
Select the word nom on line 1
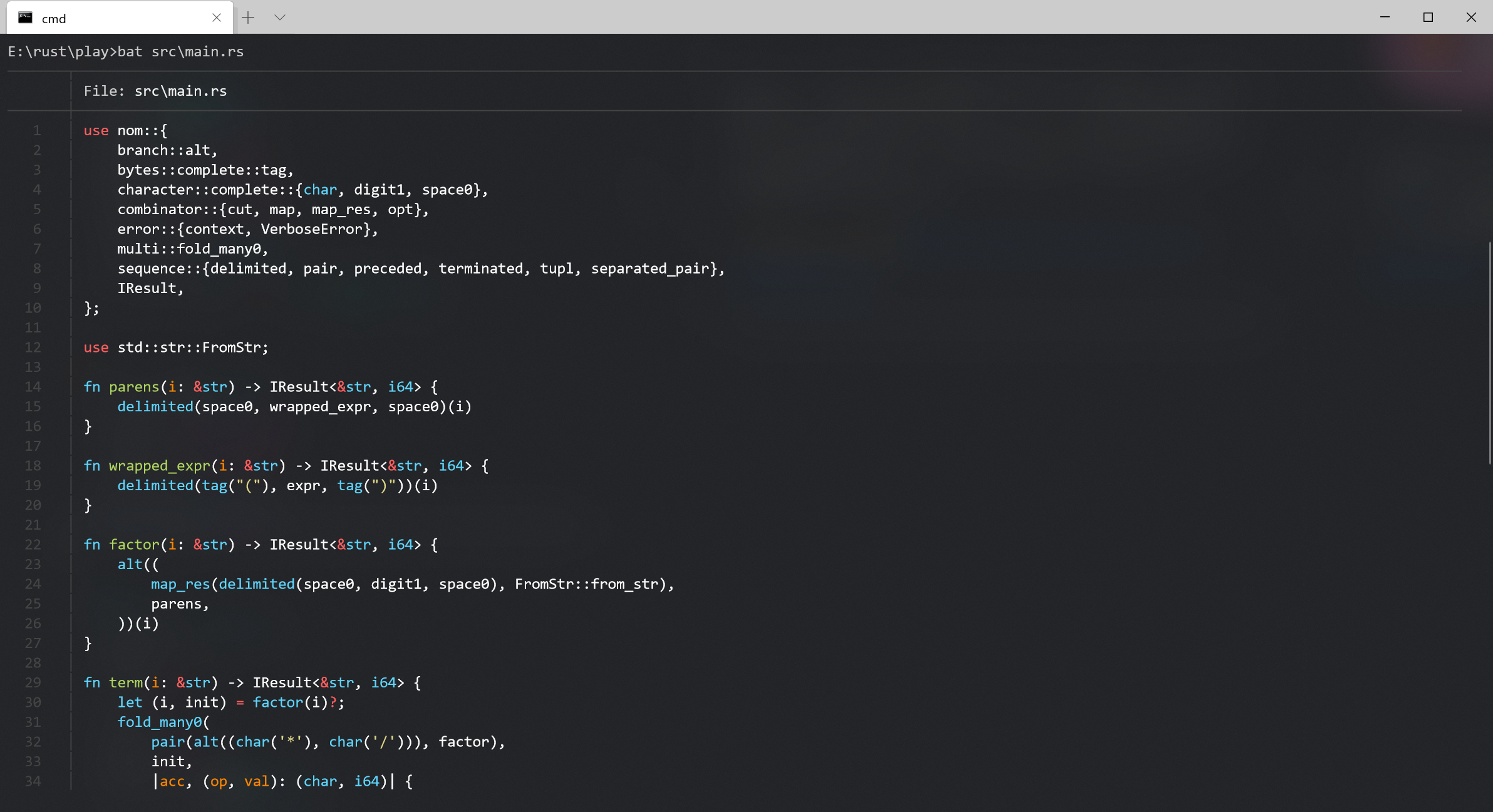[130, 130]
